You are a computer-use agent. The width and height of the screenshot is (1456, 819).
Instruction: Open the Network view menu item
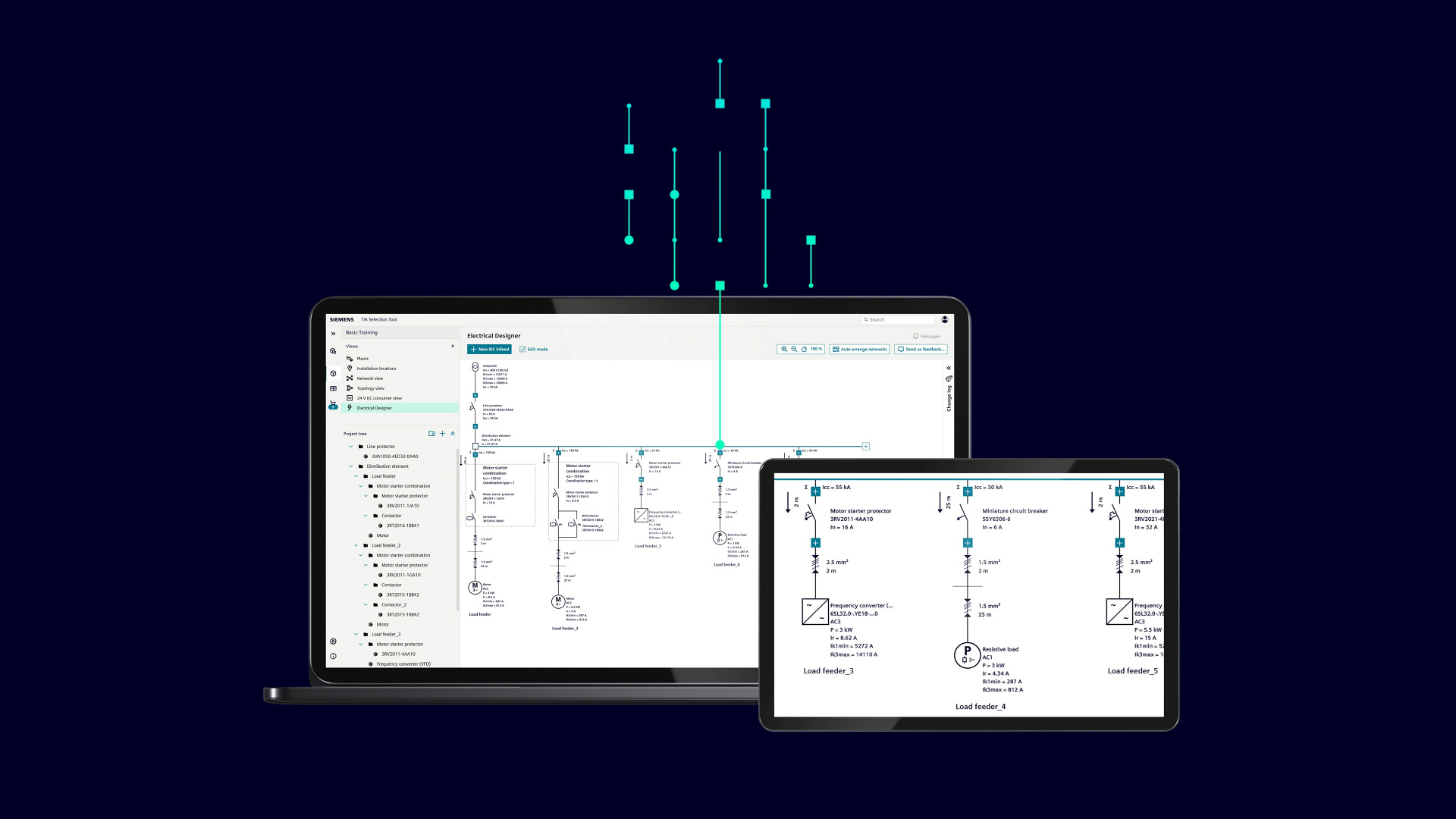click(x=369, y=378)
